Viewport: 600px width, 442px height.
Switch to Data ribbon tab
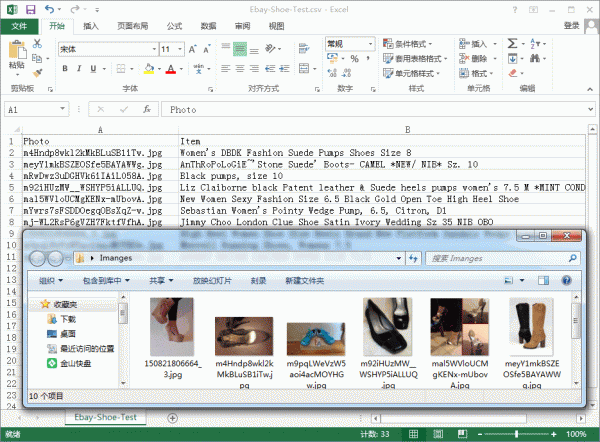point(208,26)
